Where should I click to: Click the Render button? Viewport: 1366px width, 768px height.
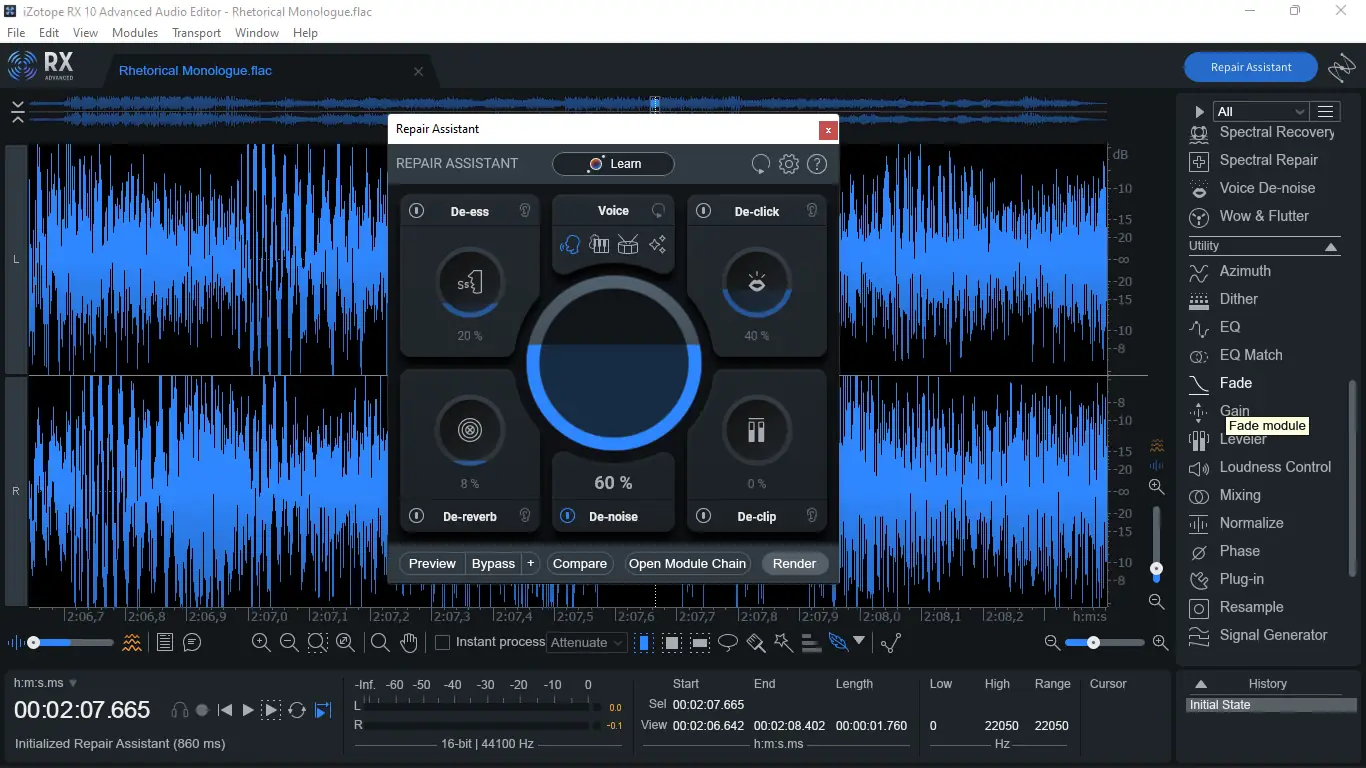794,564
